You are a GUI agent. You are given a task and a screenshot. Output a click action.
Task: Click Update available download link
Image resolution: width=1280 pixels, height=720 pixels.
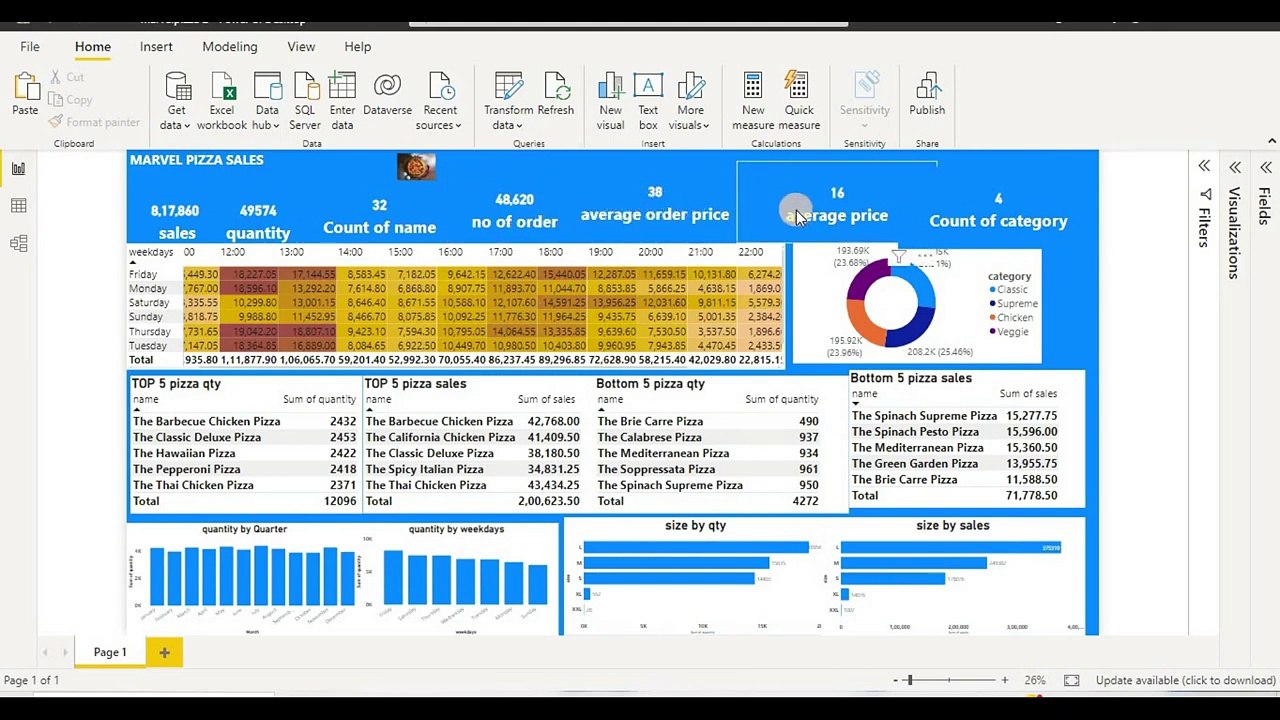coord(1186,680)
